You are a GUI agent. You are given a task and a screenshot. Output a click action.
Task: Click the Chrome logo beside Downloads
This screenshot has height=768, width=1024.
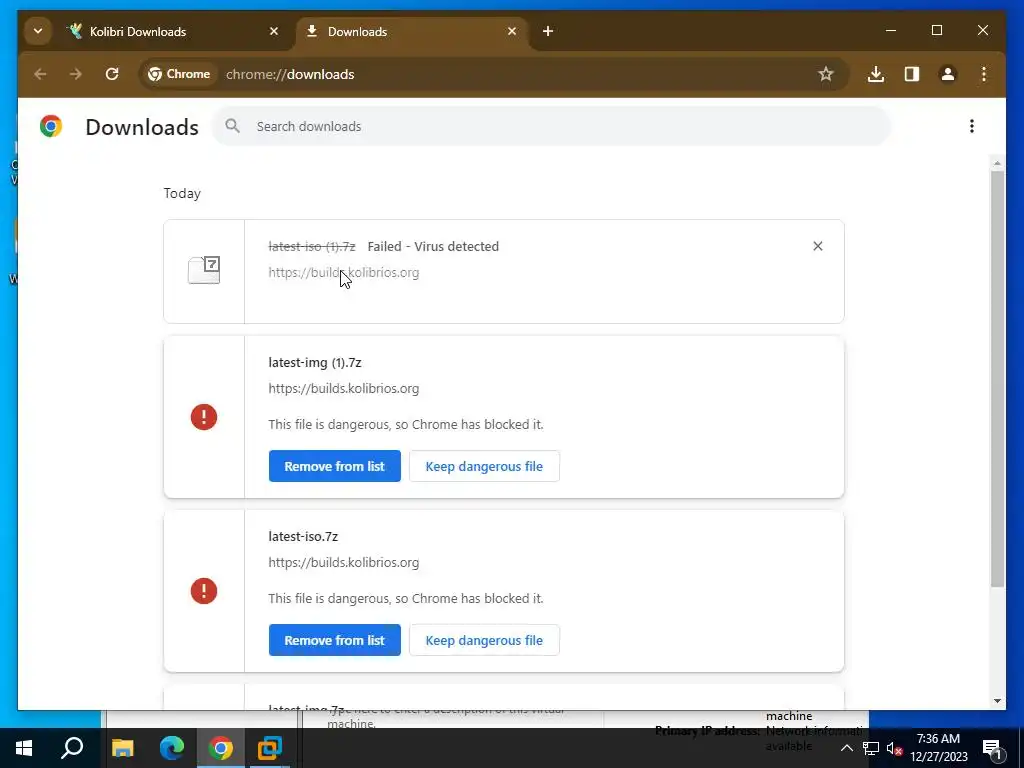click(50, 126)
